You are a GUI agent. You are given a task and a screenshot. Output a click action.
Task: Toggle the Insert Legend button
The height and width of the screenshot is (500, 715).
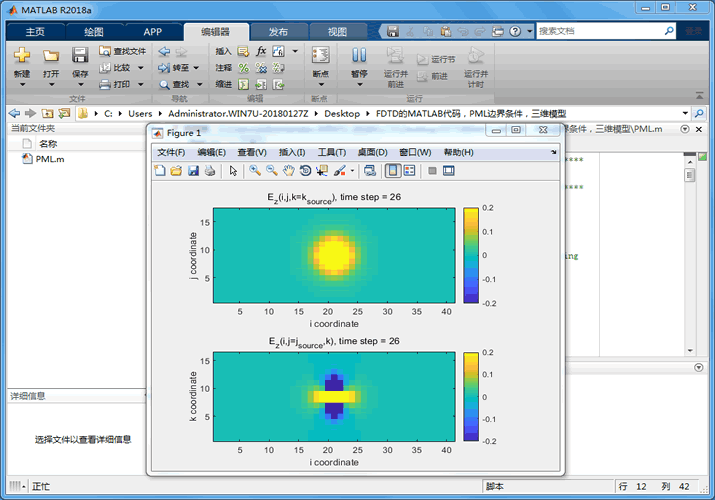tap(410, 171)
